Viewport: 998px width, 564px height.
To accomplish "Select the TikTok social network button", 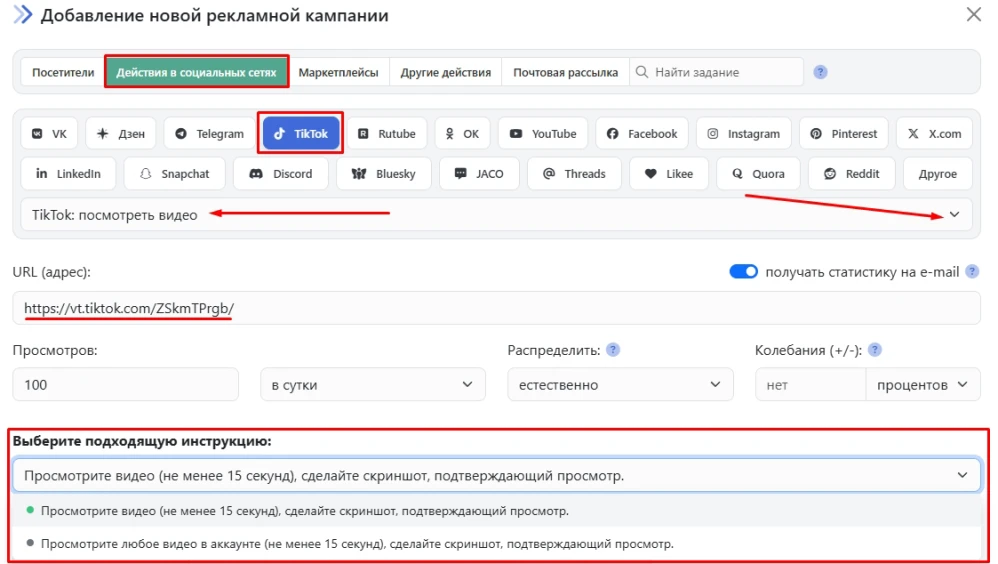I will pos(300,134).
